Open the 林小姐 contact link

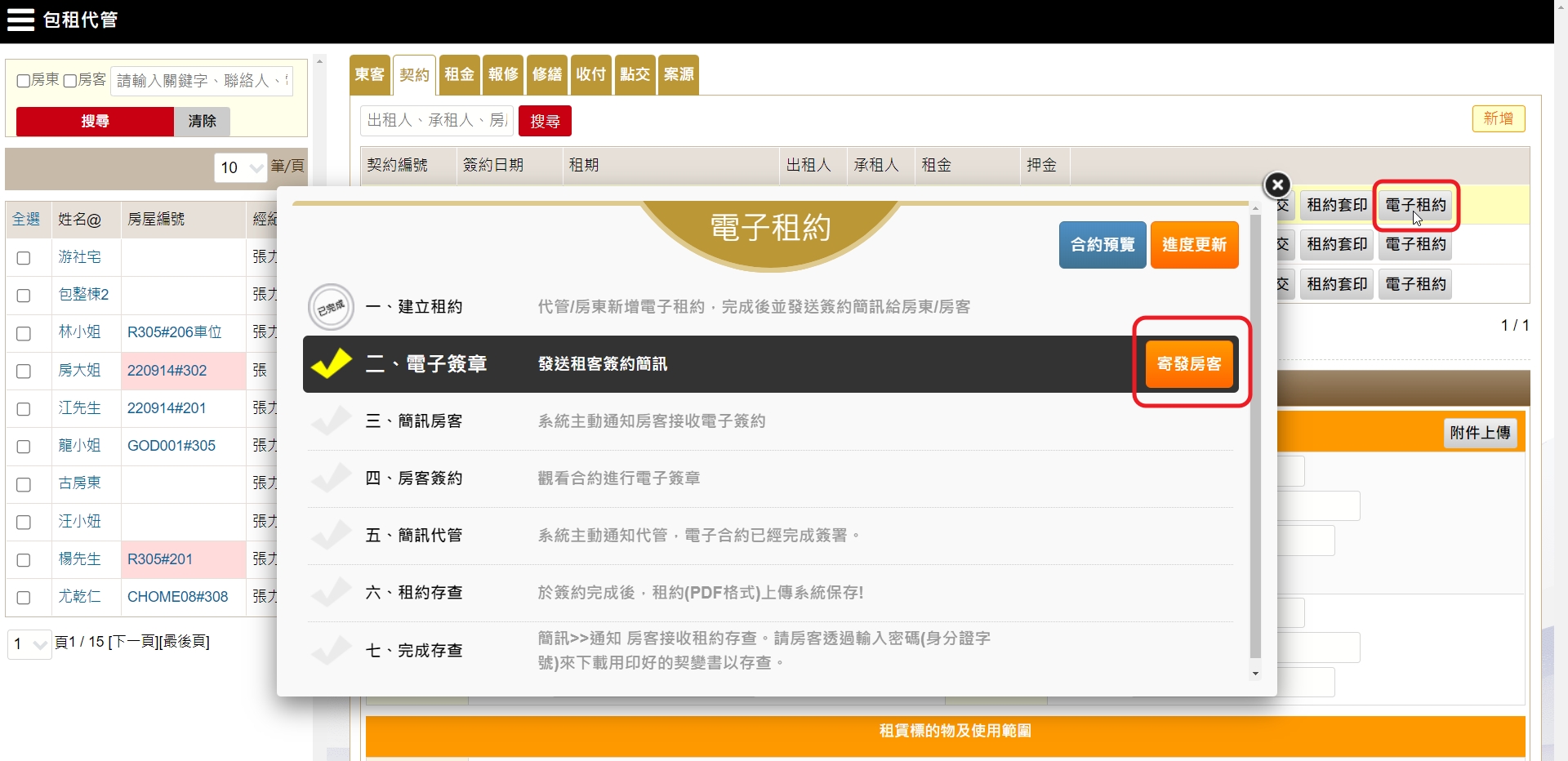(79, 332)
